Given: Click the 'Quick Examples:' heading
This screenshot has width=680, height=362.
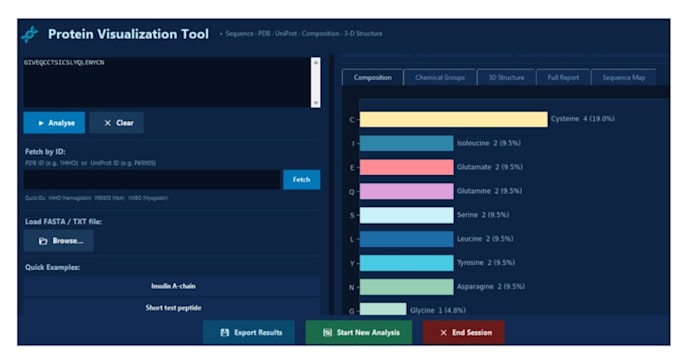Looking at the screenshot, I should pos(52,267).
